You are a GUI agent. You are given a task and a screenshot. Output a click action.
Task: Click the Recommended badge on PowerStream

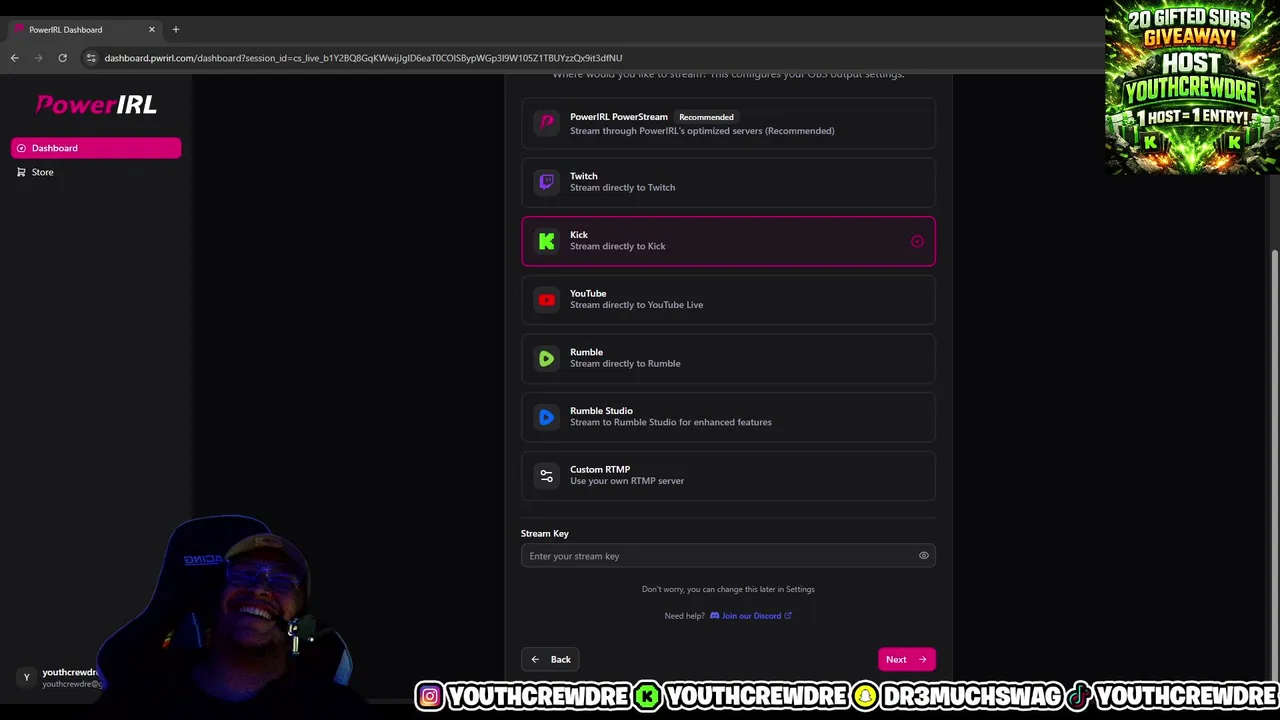pos(706,117)
